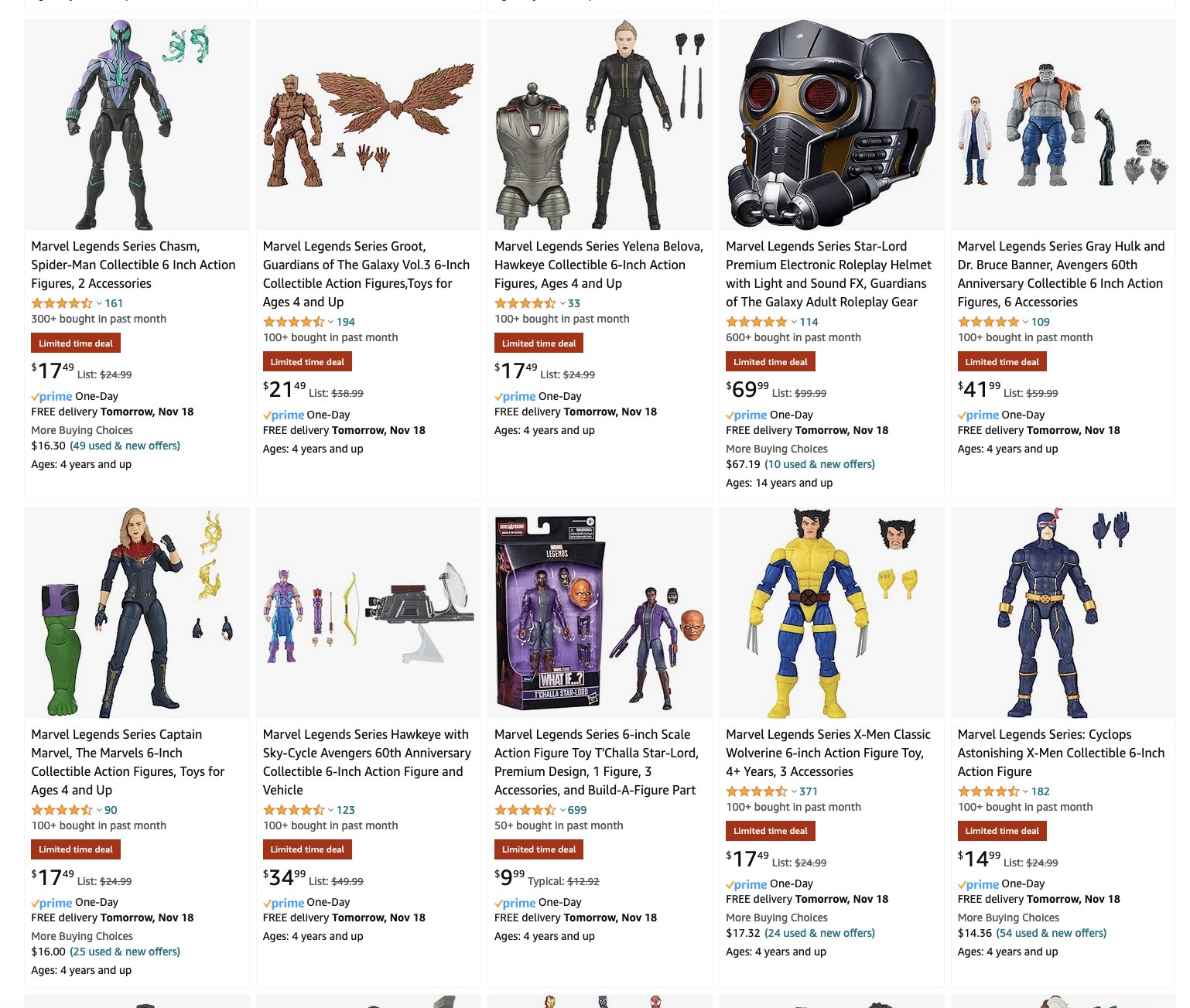Expand the star rating popover for Chasm
The width and height of the screenshot is (1190, 1008).
[99, 303]
